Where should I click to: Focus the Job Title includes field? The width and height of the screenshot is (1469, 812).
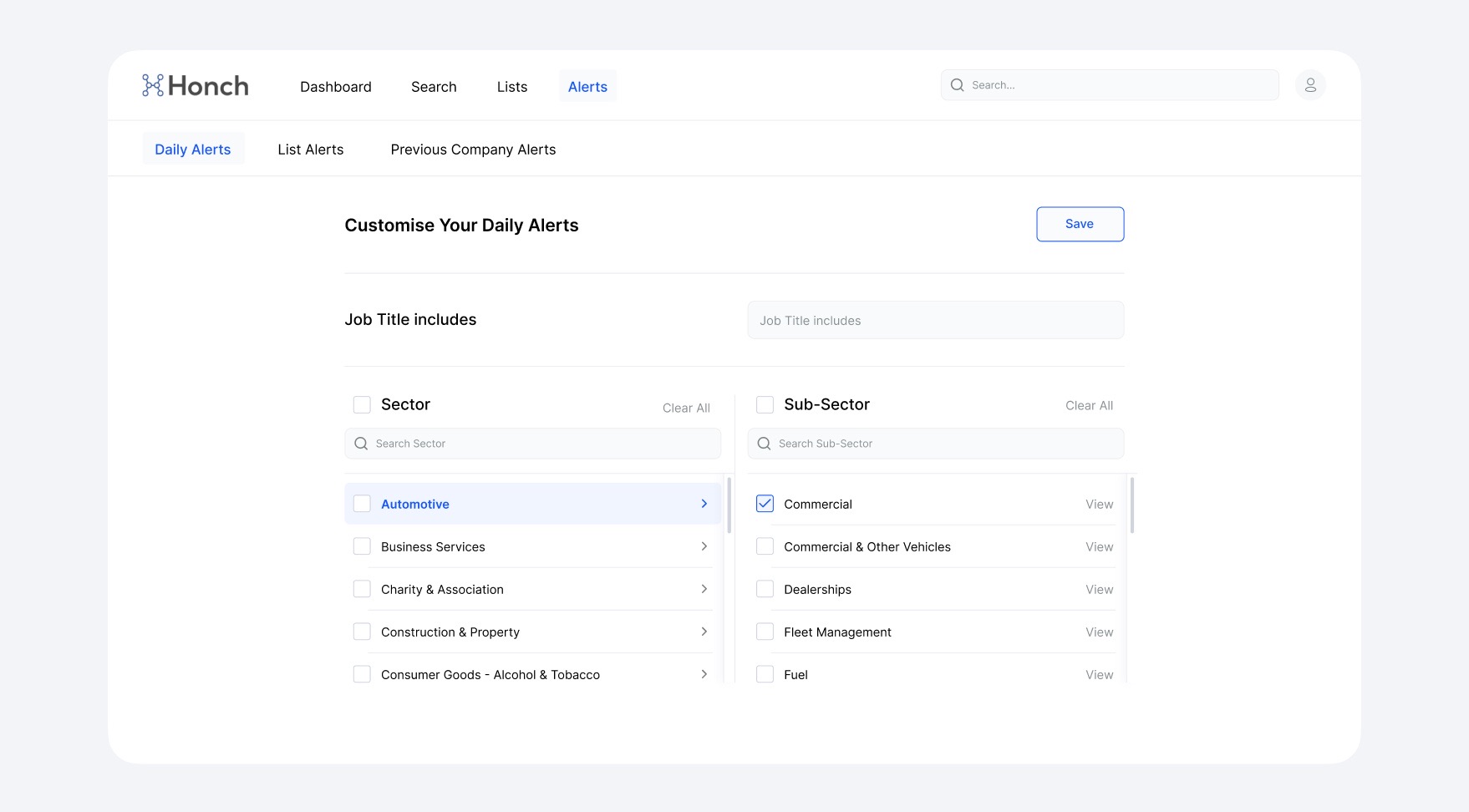click(936, 320)
